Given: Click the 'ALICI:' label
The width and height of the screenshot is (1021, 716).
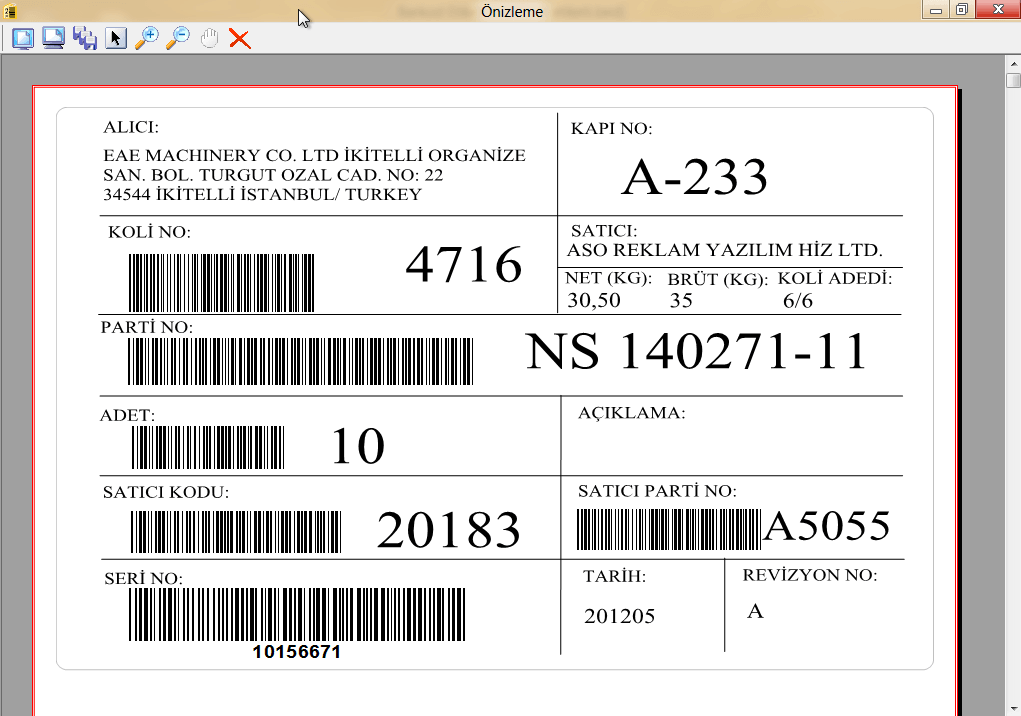Looking at the screenshot, I should pyautogui.click(x=131, y=128).
